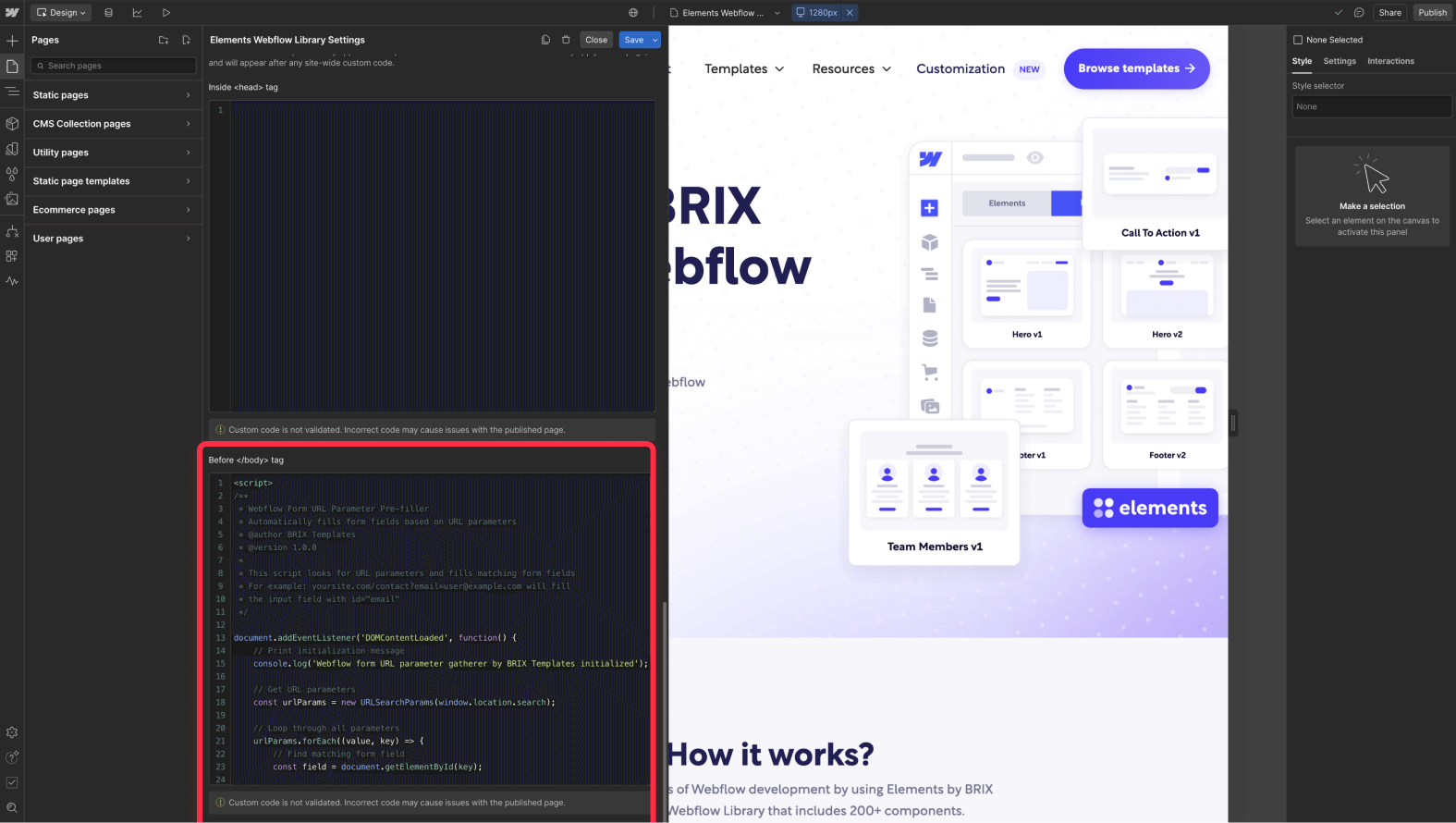Switch to the Style tab

(x=1302, y=61)
